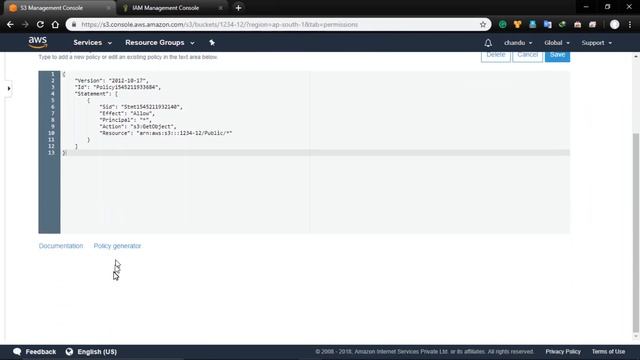640x360 pixels.
Task: Change language English (US)
Action: 97,351
